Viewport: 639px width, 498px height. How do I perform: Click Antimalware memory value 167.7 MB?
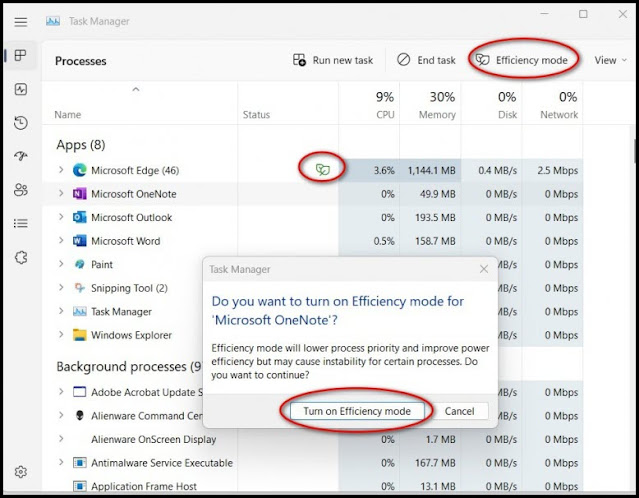pos(435,463)
